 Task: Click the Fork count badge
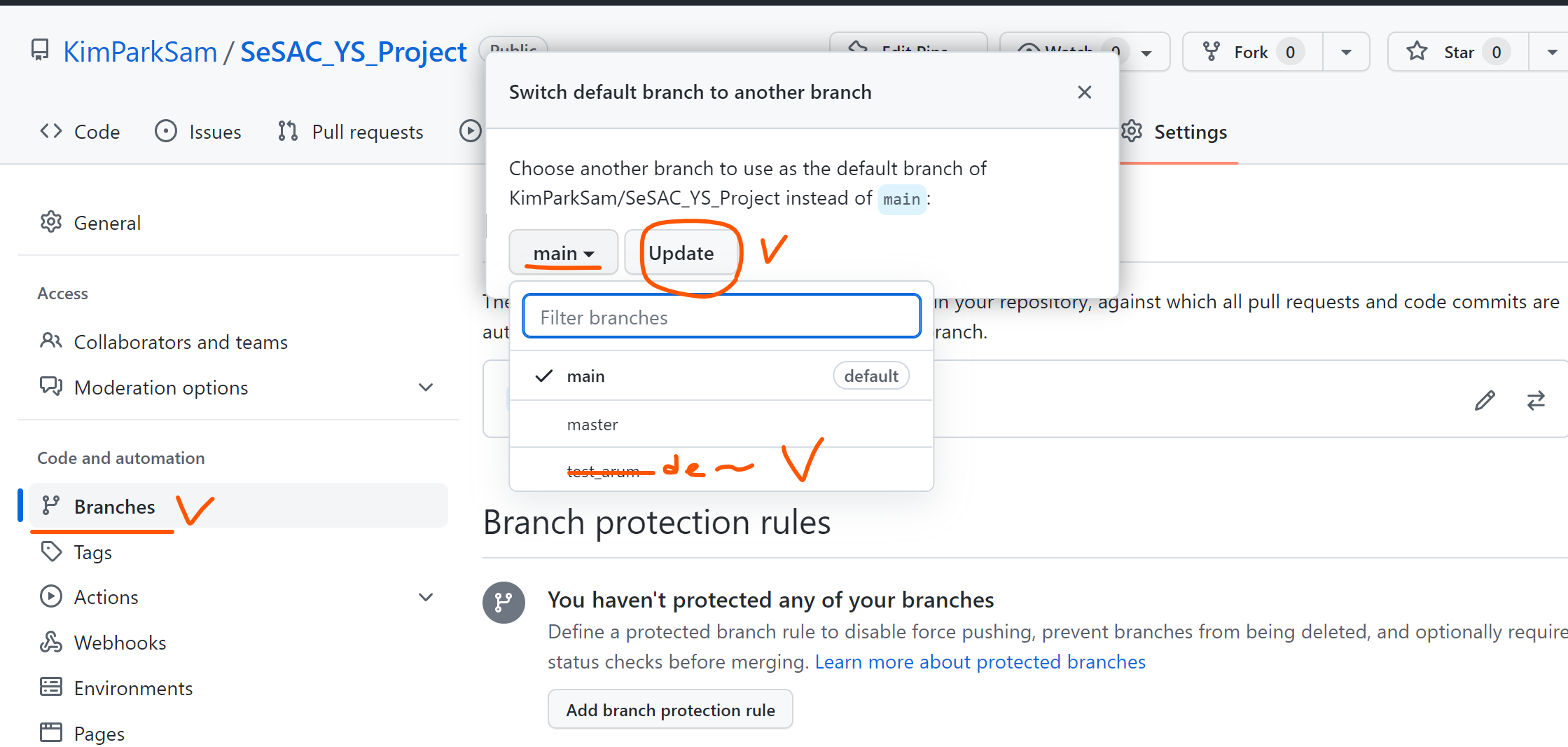pos(1290,53)
